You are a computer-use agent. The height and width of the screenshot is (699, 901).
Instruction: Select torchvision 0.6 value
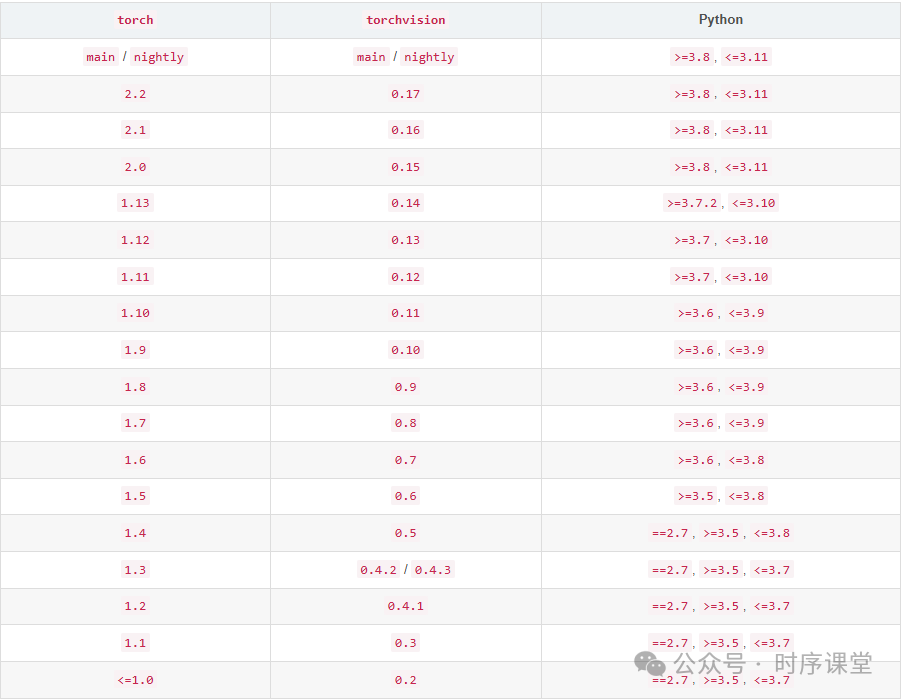pyautogui.click(x=406, y=496)
